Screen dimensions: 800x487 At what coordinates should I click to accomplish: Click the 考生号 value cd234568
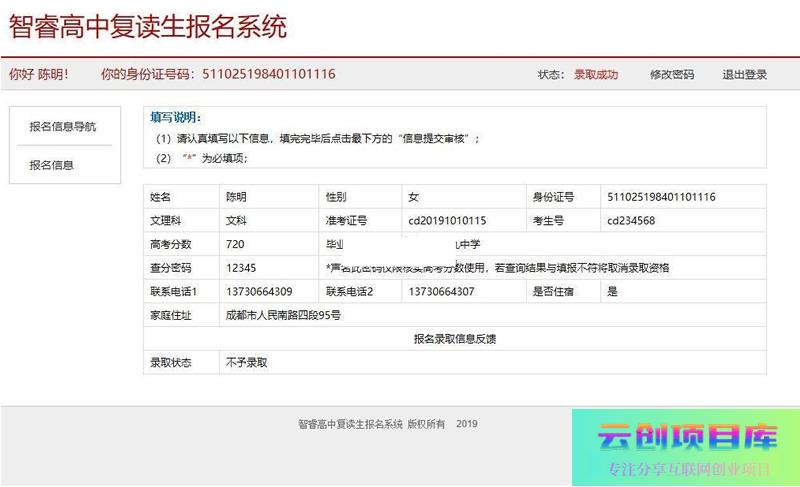click(x=631, y=221)
